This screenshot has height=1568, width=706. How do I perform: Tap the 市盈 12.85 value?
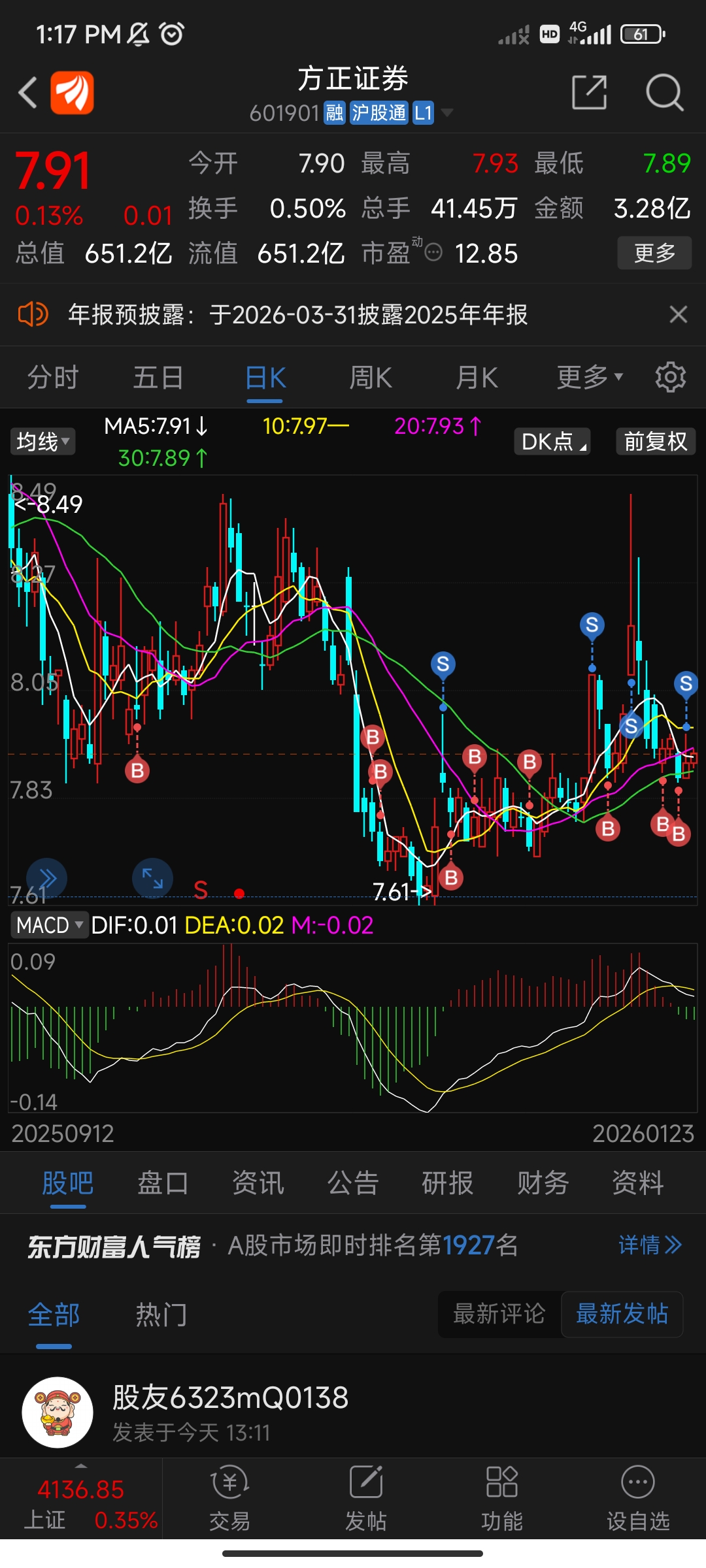coord(486,253)
